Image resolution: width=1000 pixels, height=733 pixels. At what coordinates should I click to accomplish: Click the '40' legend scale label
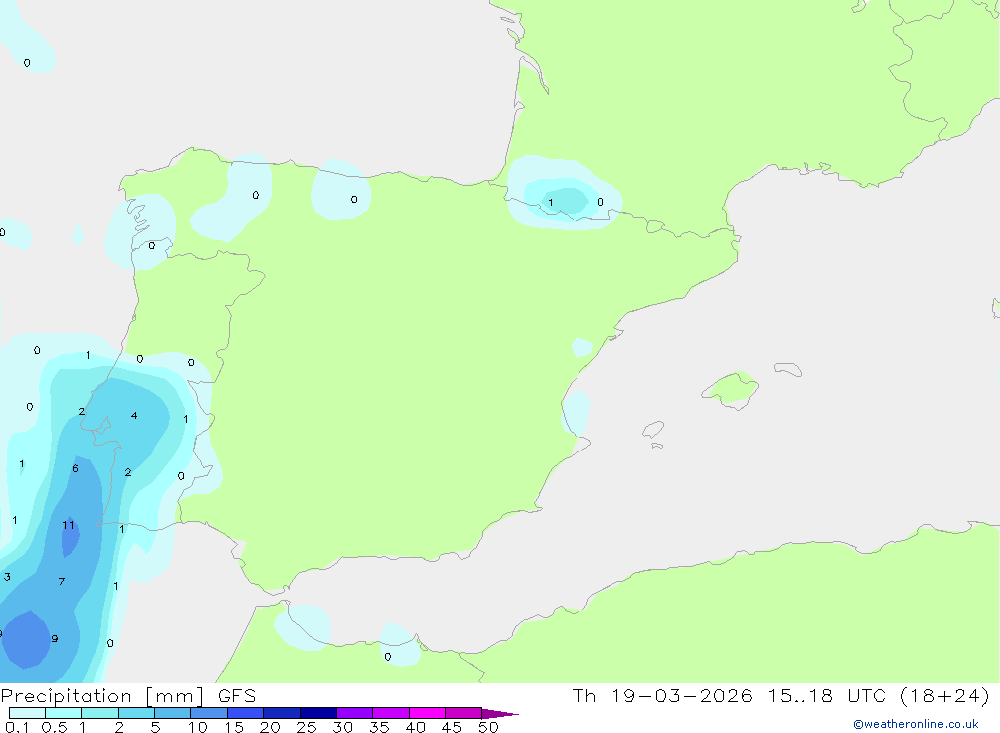coord(416,727)
